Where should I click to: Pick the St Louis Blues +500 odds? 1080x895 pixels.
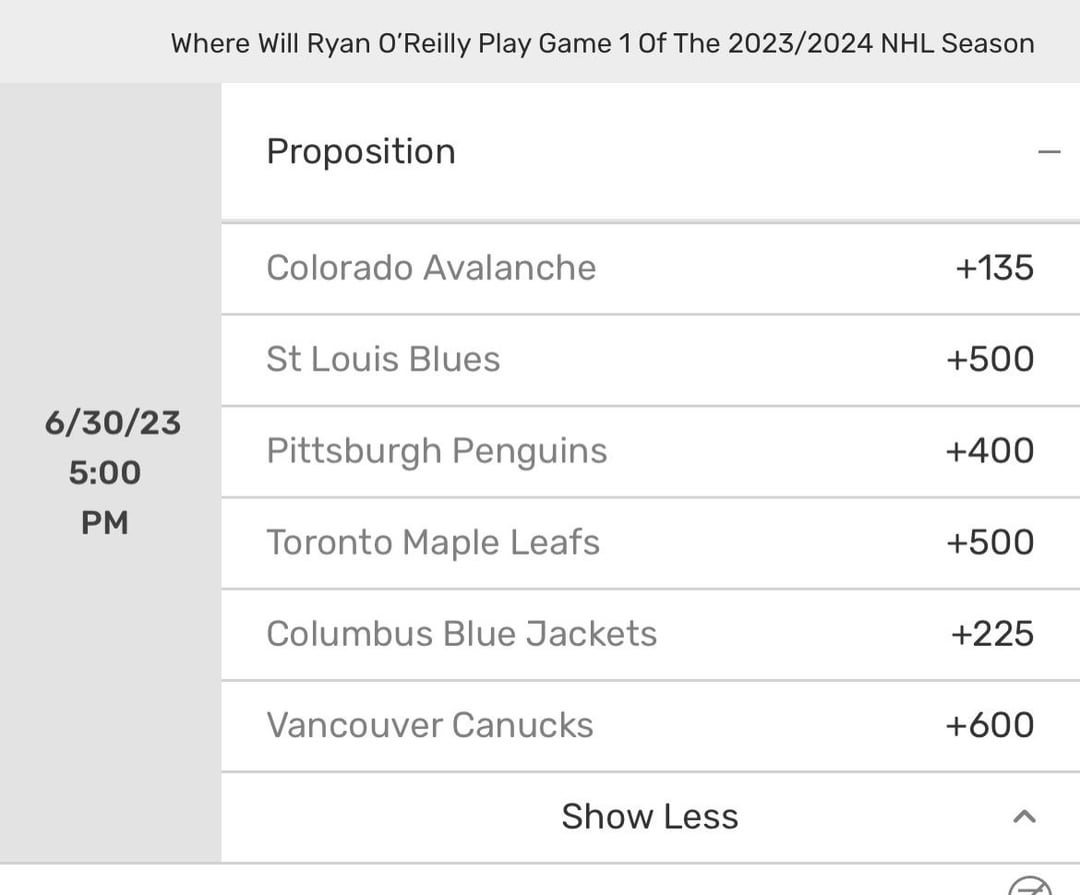pyautogui.click(x=990, y=360)
